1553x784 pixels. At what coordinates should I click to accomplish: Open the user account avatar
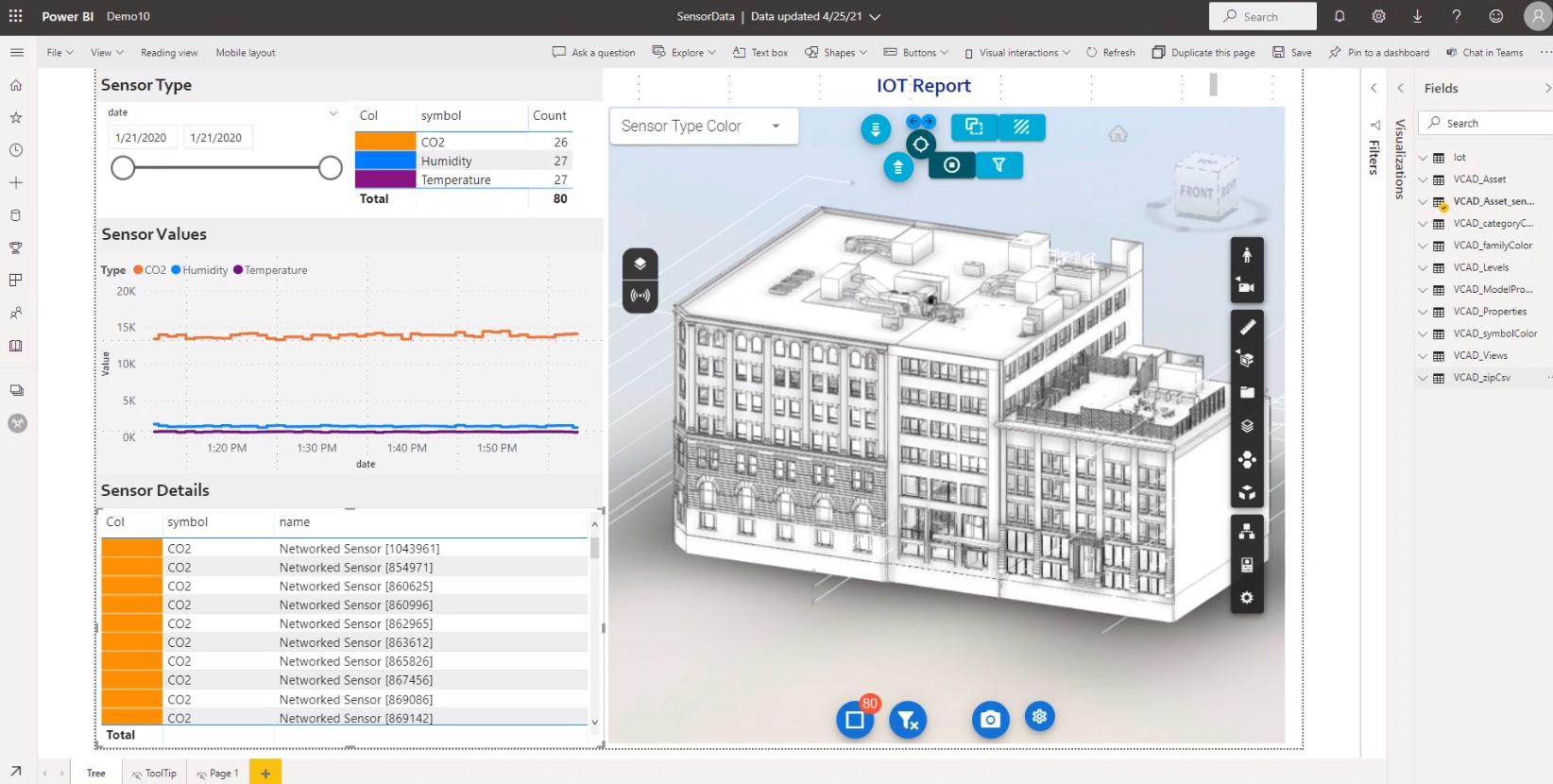coord(1537,16)
